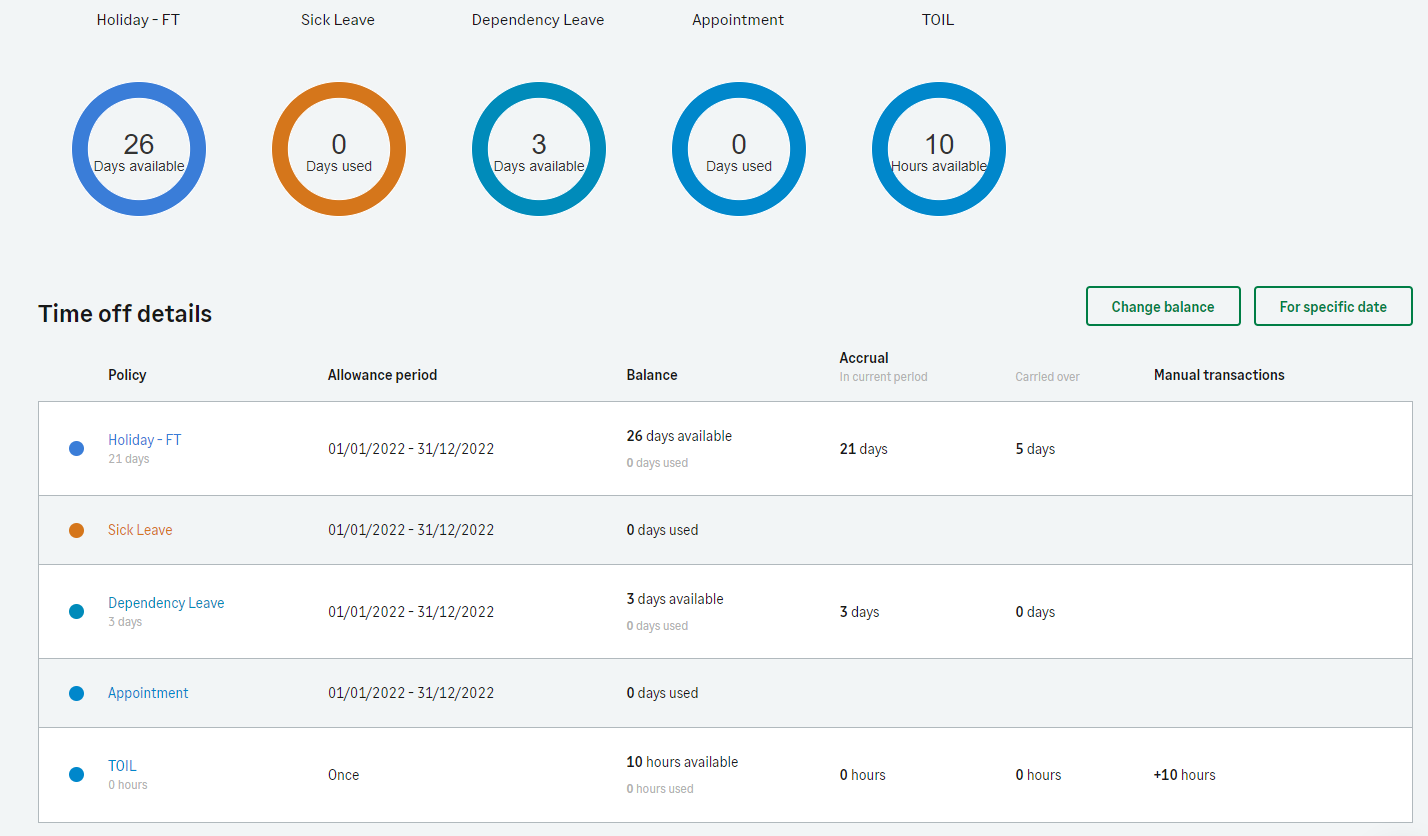Click the +10 hours manual transaction

1184,775
